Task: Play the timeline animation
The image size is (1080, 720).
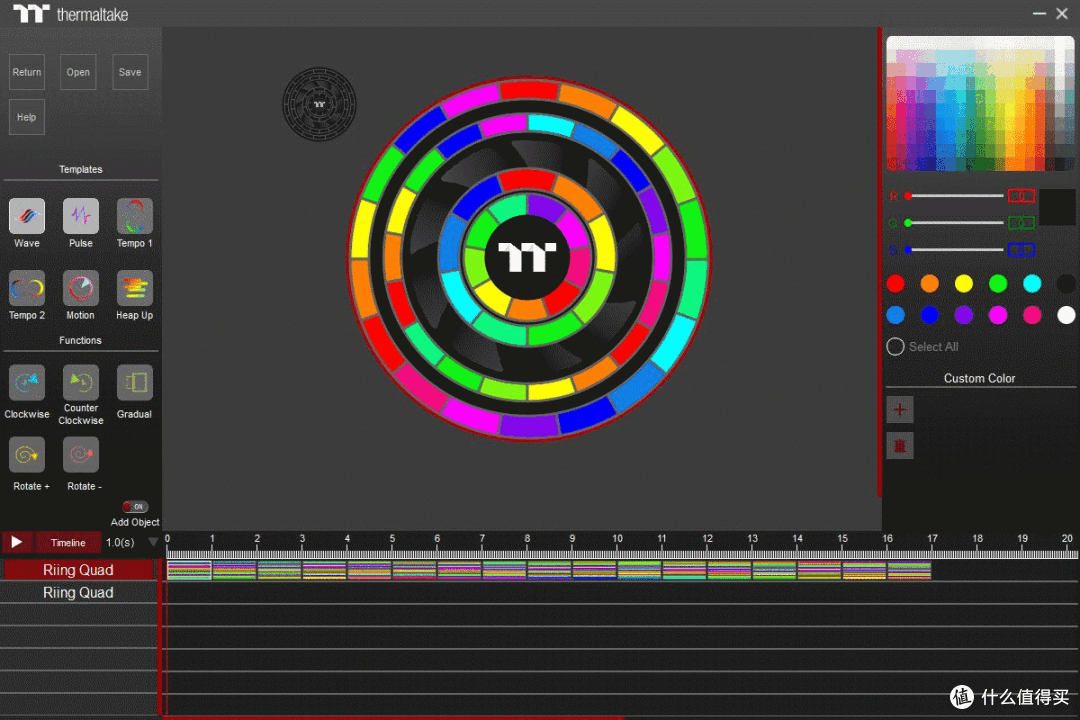Action: (17, 542)
